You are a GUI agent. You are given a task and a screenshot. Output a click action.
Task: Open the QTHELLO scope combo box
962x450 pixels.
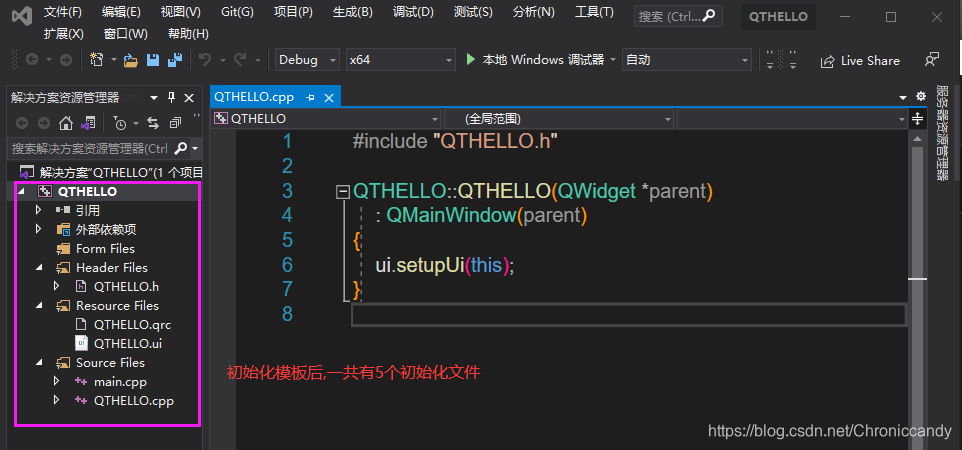coord(326,118)
